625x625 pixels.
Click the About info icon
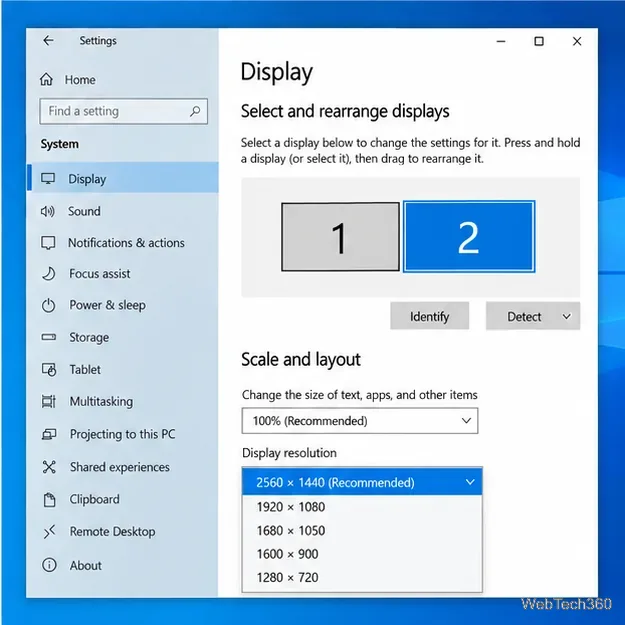pos(49,565)
